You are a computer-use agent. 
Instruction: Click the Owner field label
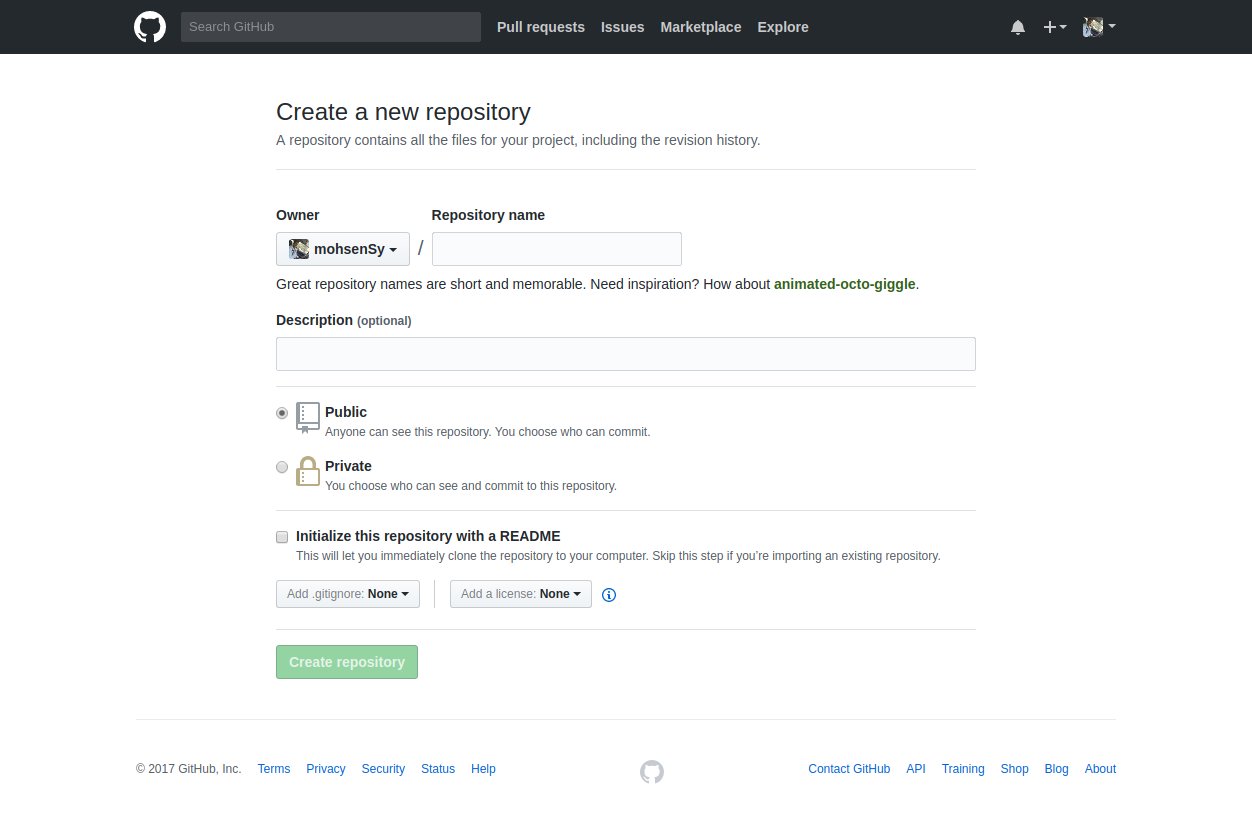298,215
